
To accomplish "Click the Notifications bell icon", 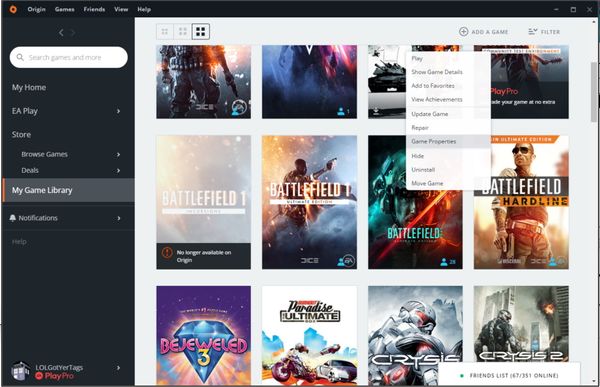I will [13, 218].
